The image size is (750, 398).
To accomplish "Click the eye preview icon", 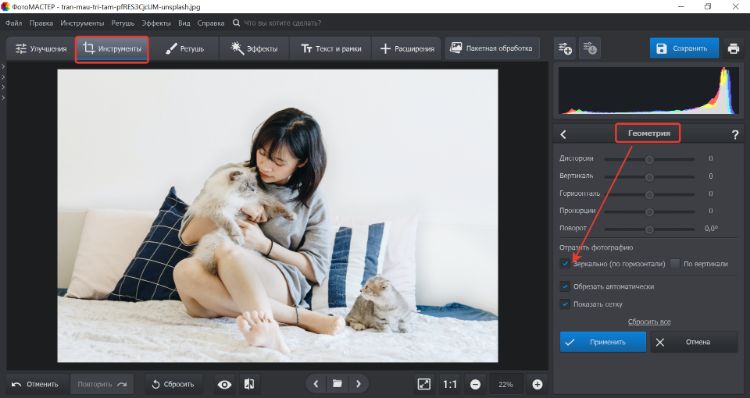I will [224, 384].
